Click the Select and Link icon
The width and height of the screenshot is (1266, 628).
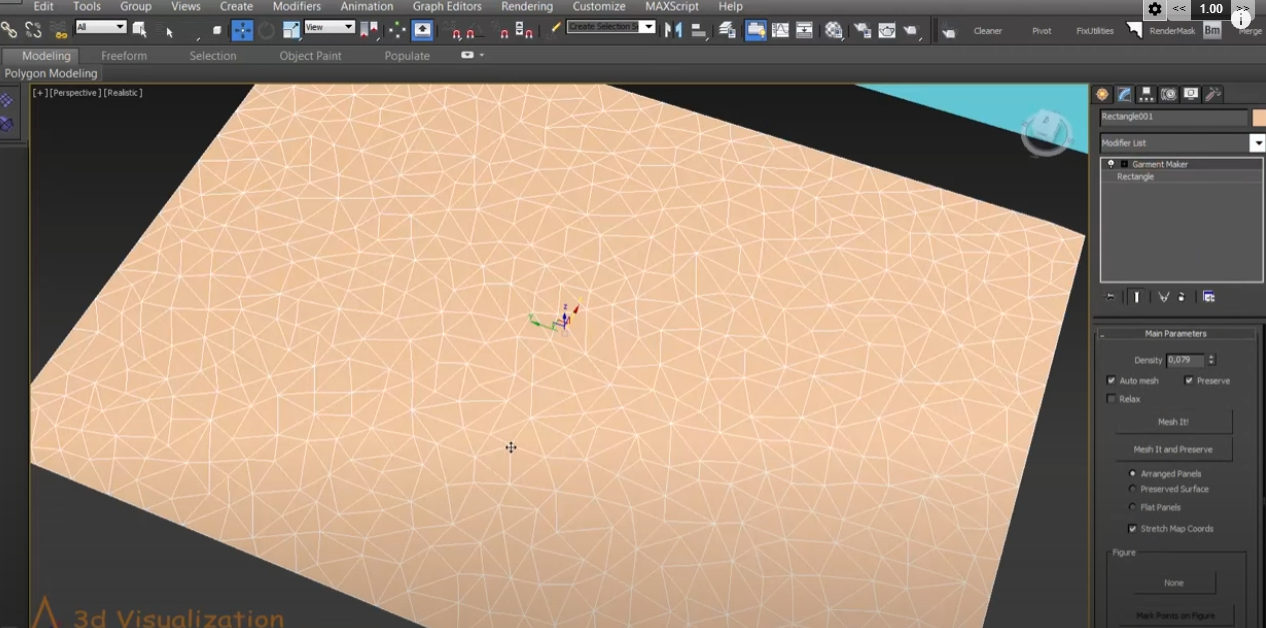9,31
